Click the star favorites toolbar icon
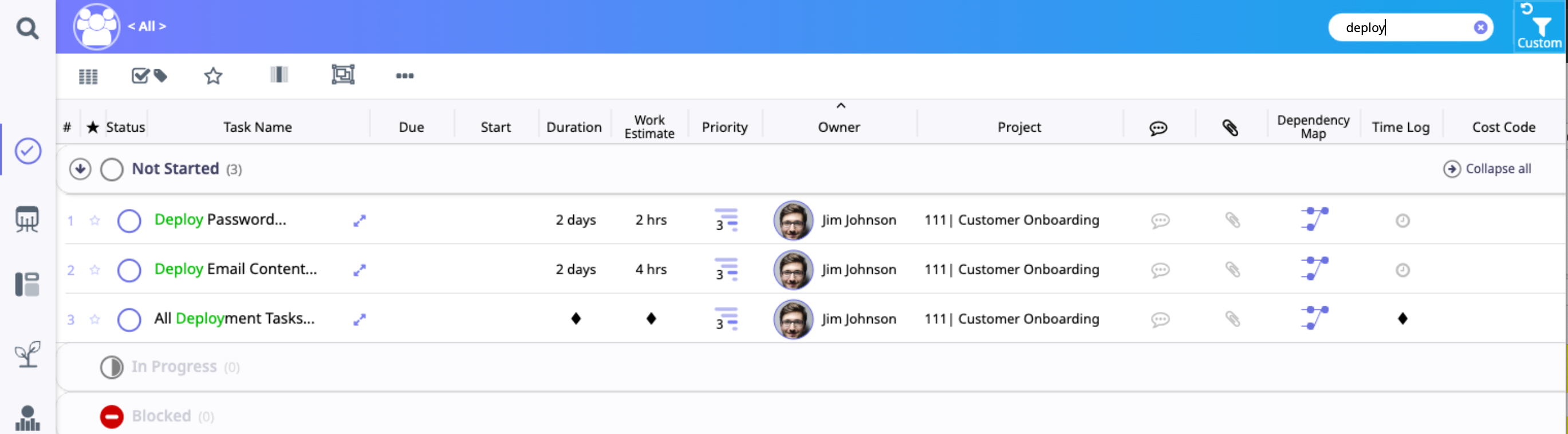 tap(213, 76)
